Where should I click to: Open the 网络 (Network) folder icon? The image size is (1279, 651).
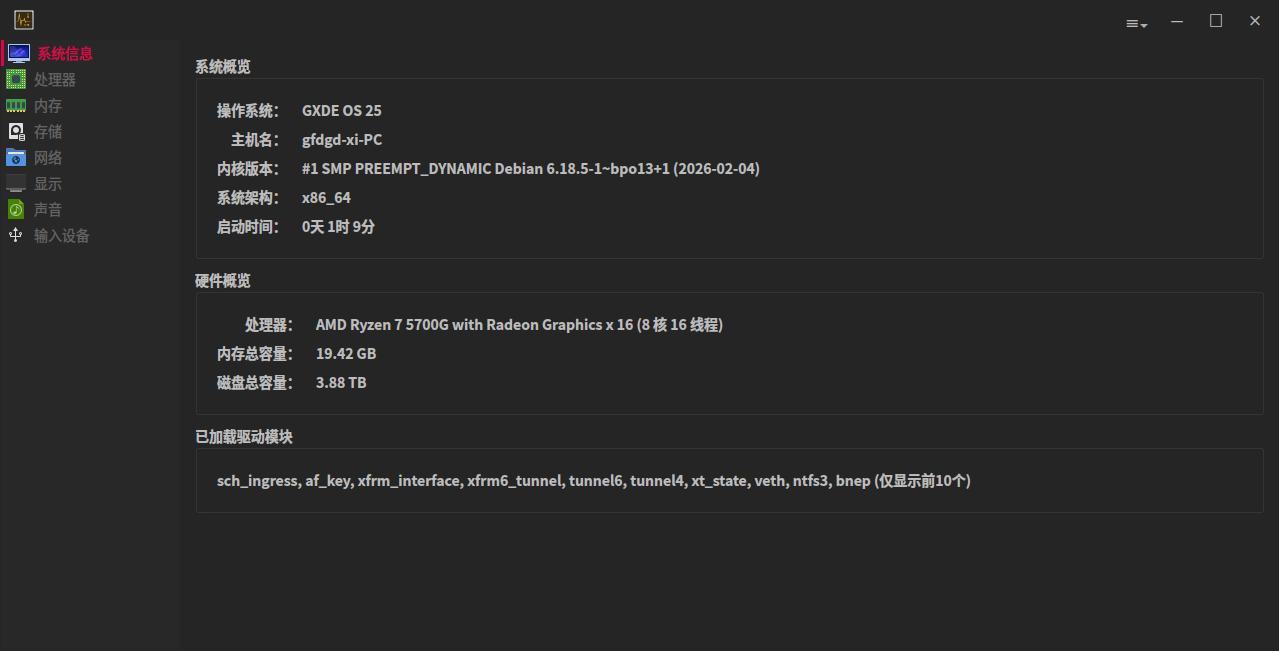pyautogui.click(x=16, y=157)
